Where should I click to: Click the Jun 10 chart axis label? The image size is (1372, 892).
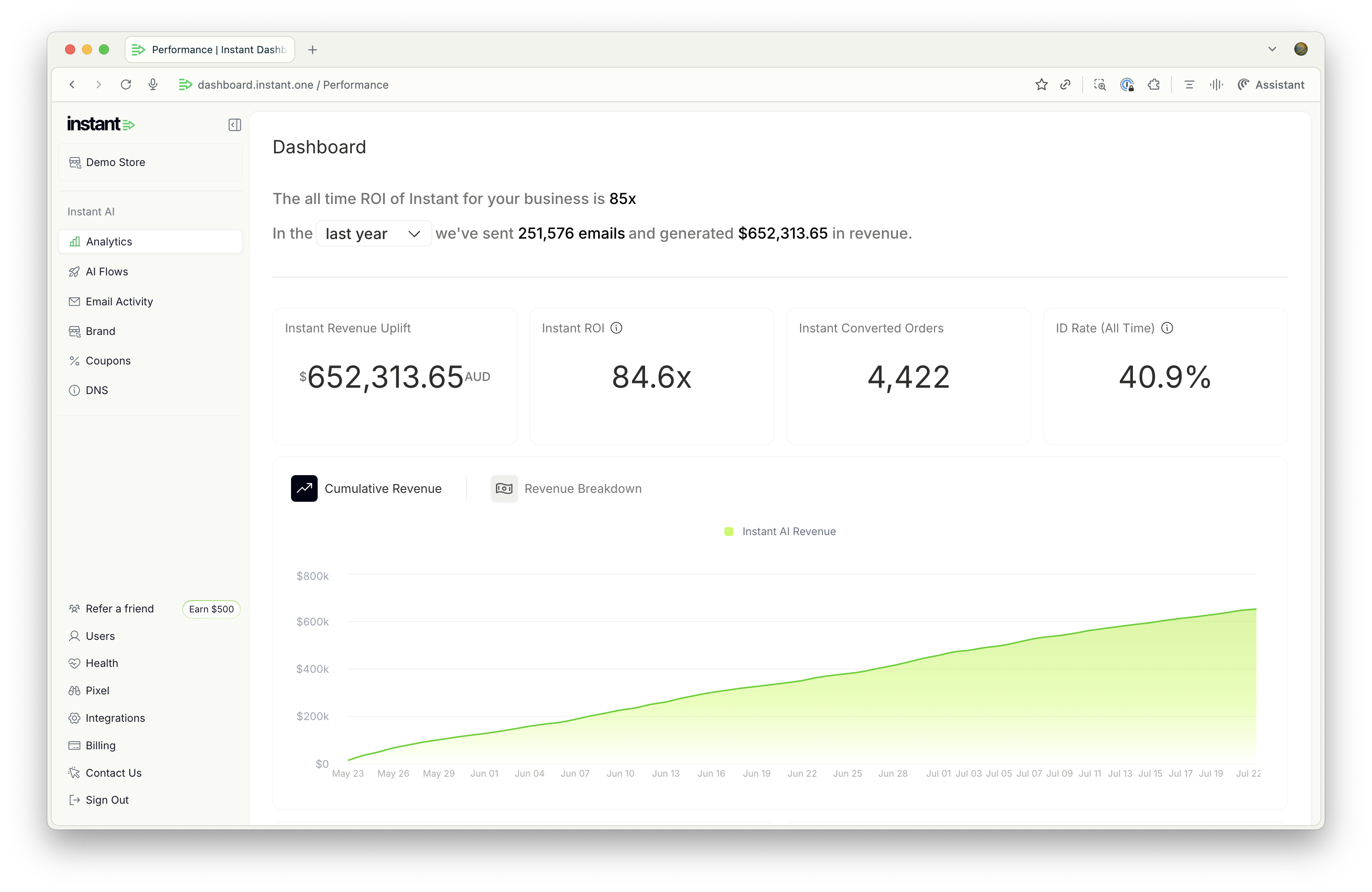coord(620,773)
